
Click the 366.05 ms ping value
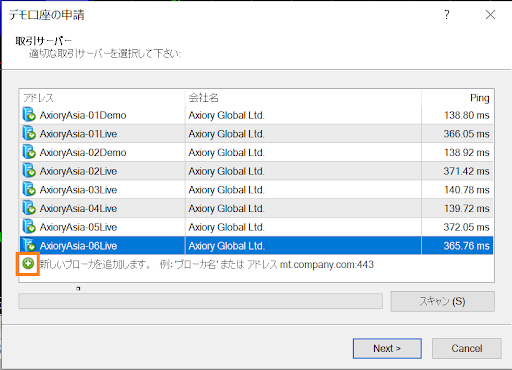click(466, 134)
